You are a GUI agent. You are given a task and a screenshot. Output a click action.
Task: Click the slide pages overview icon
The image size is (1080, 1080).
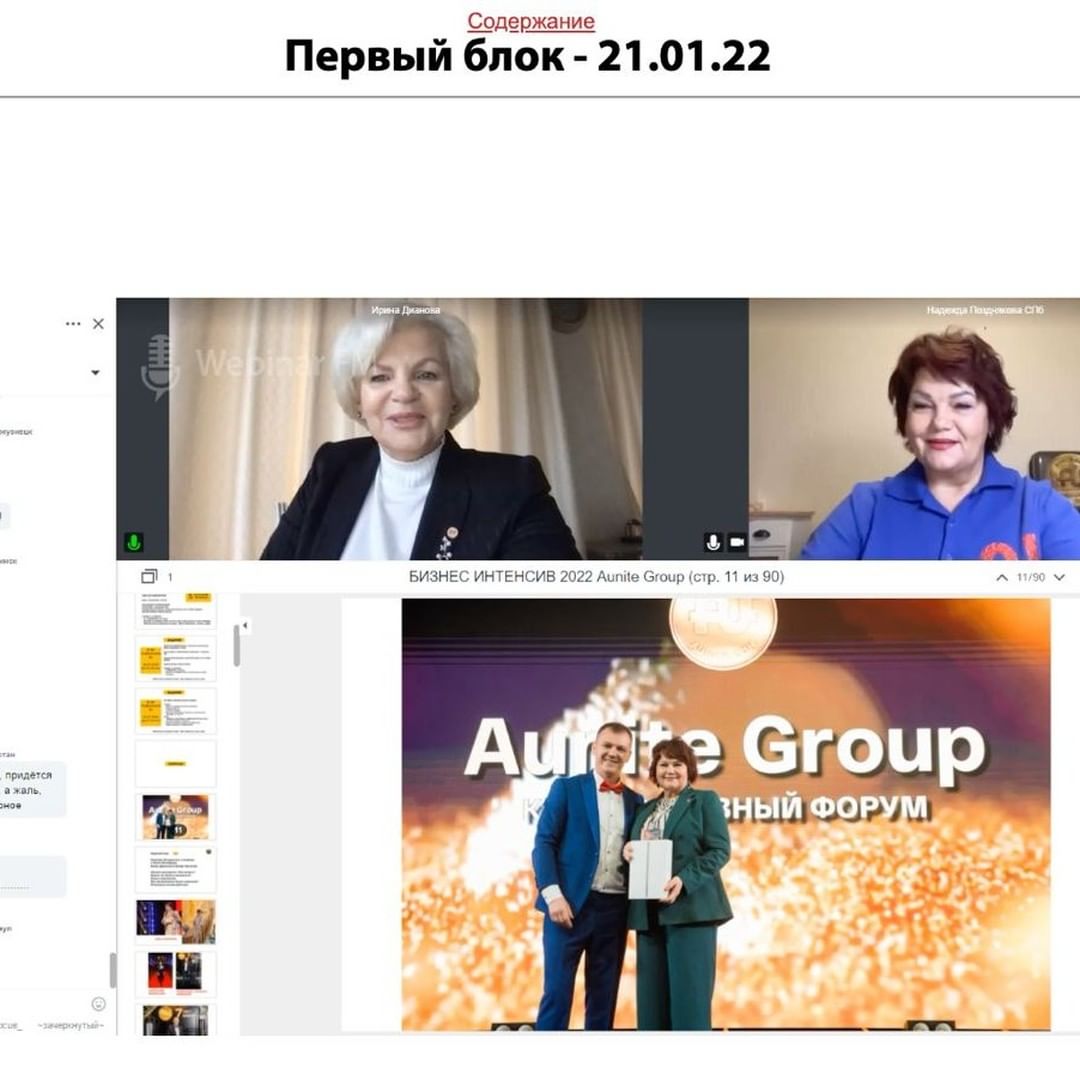point(149,576)
